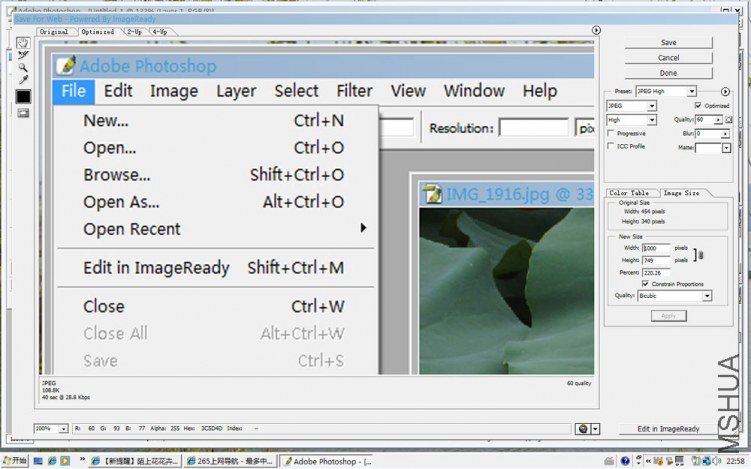Uncheck Constrain Proportions
Image resolution: width=751 pixels, height=469 pixels.
(645, 283)
